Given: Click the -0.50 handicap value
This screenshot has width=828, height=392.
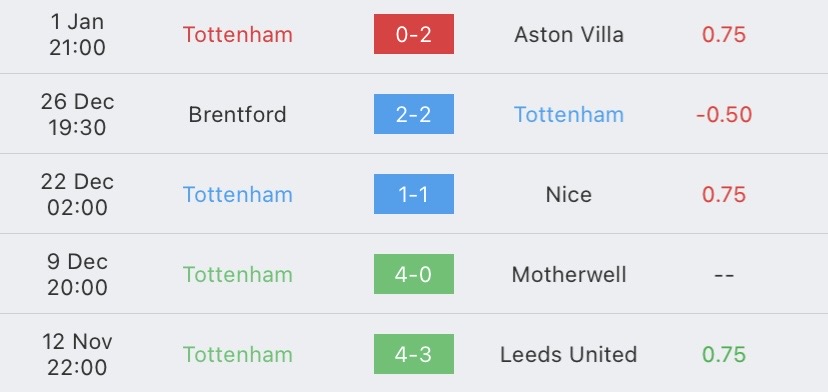Looking at the screenshot, I should [724, 115].
